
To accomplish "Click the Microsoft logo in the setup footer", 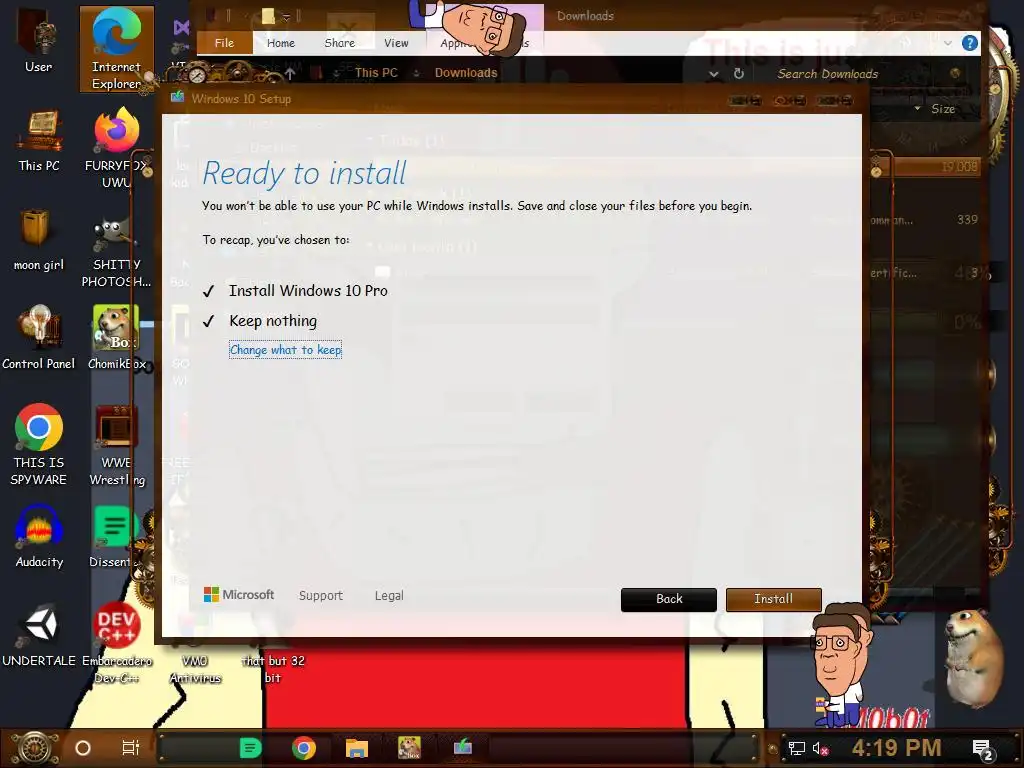I will [239, 595].
